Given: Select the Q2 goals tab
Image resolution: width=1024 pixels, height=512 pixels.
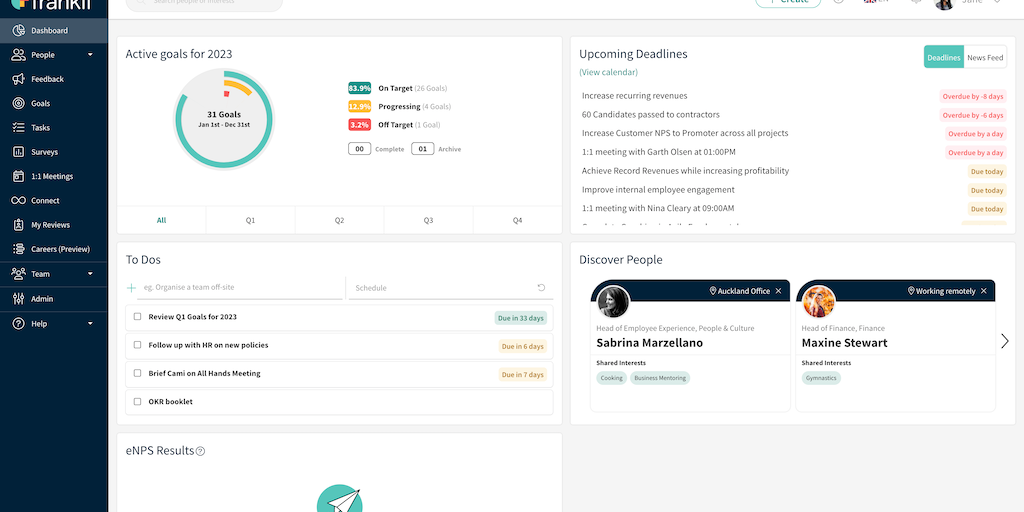Looking at the screenshot, I should point(339,220).
